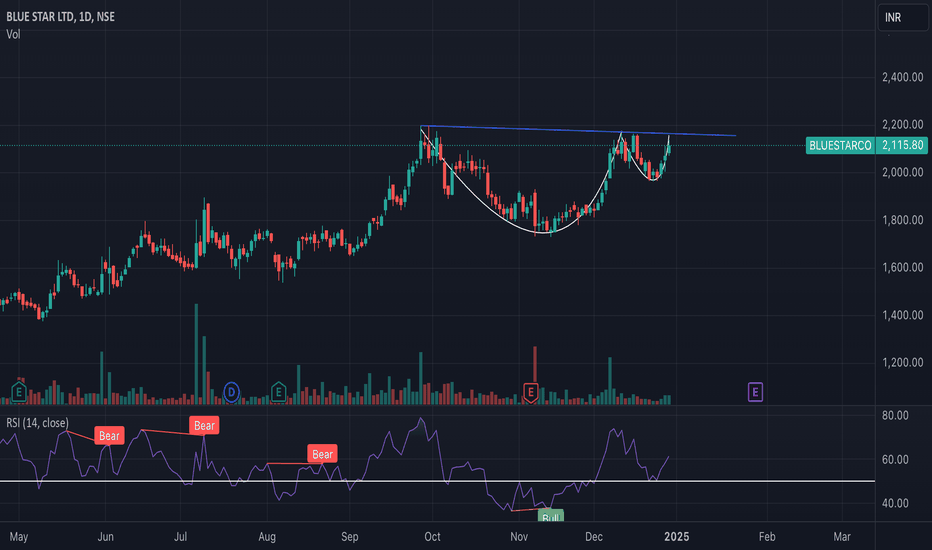Click the Vol indicator label
932x550 pixels.
(x=13, y=34)
